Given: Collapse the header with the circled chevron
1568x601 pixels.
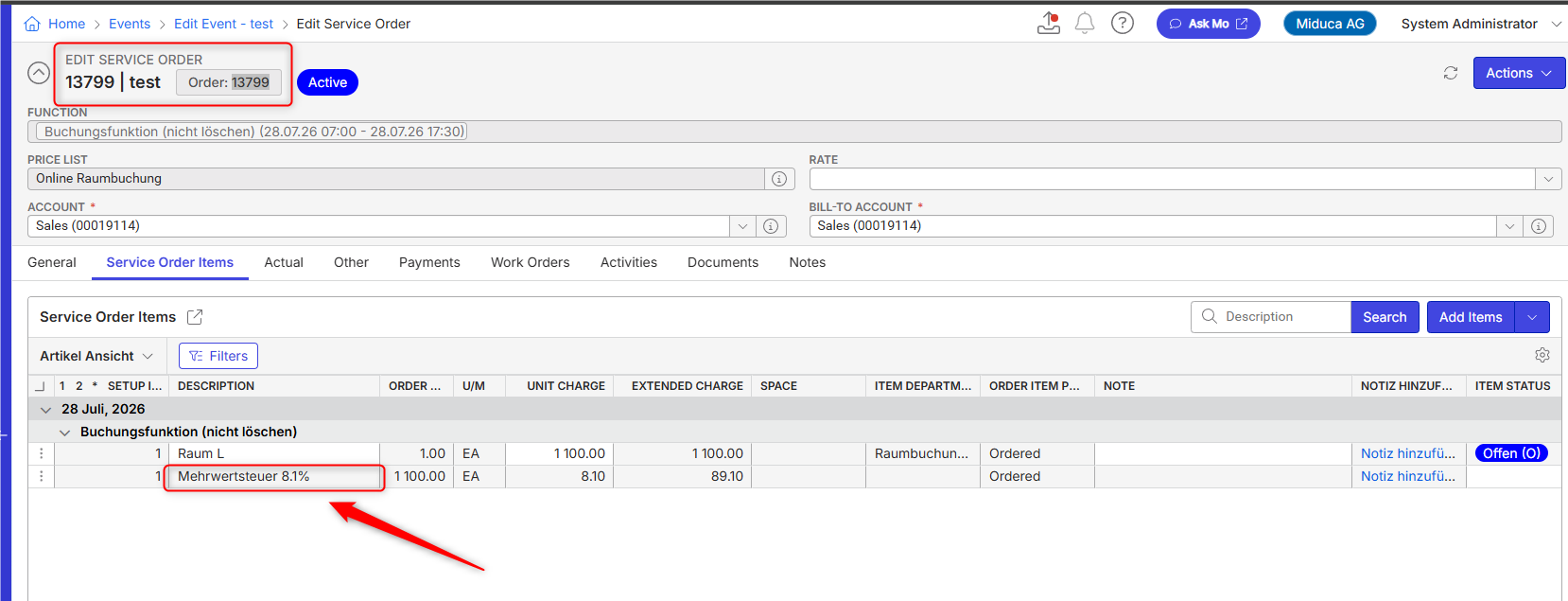Looking at the screenshot, I should point(39,73).
